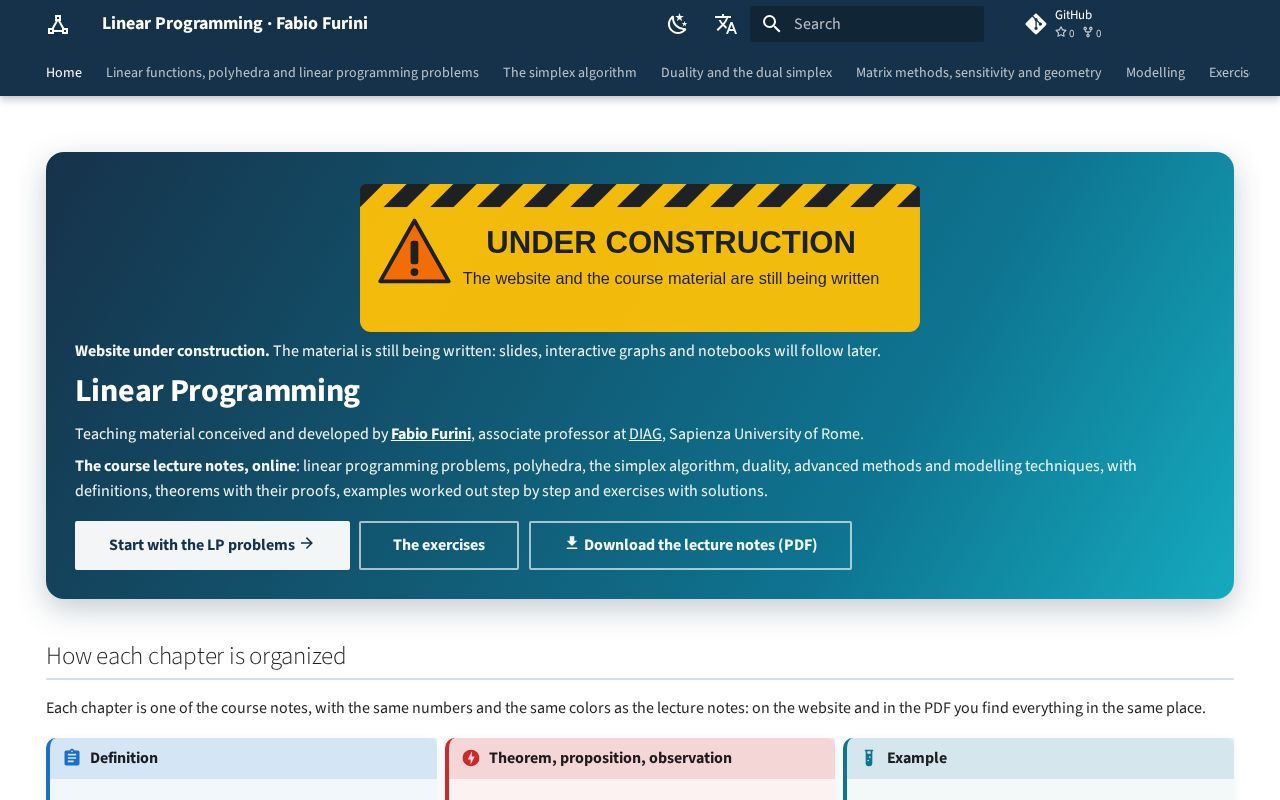Switch to Matrix methods, sensitivity and geometry
Viewport: 1280px width, 800px height.
tap(979, 72)
